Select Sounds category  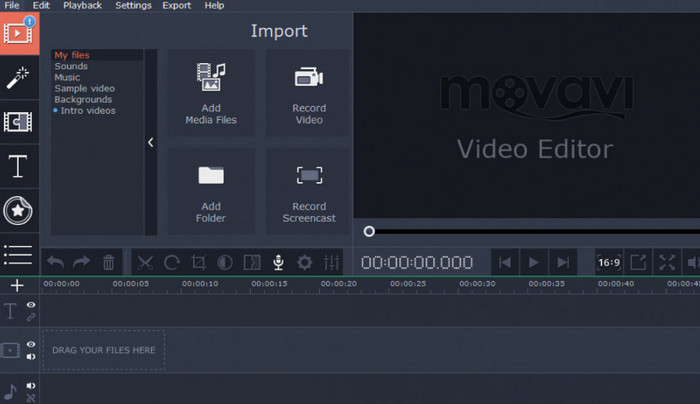pos(71,66)
